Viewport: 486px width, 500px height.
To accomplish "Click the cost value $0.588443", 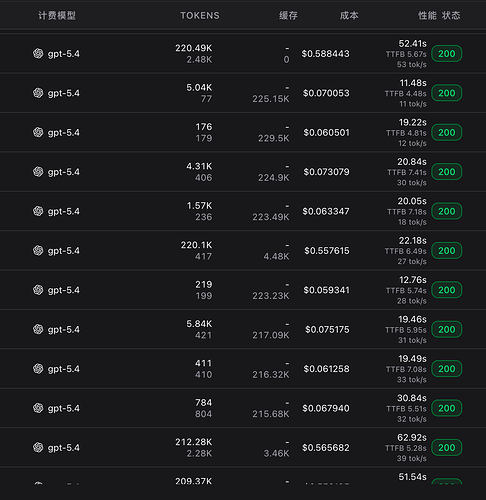I will tap(326, 54).
